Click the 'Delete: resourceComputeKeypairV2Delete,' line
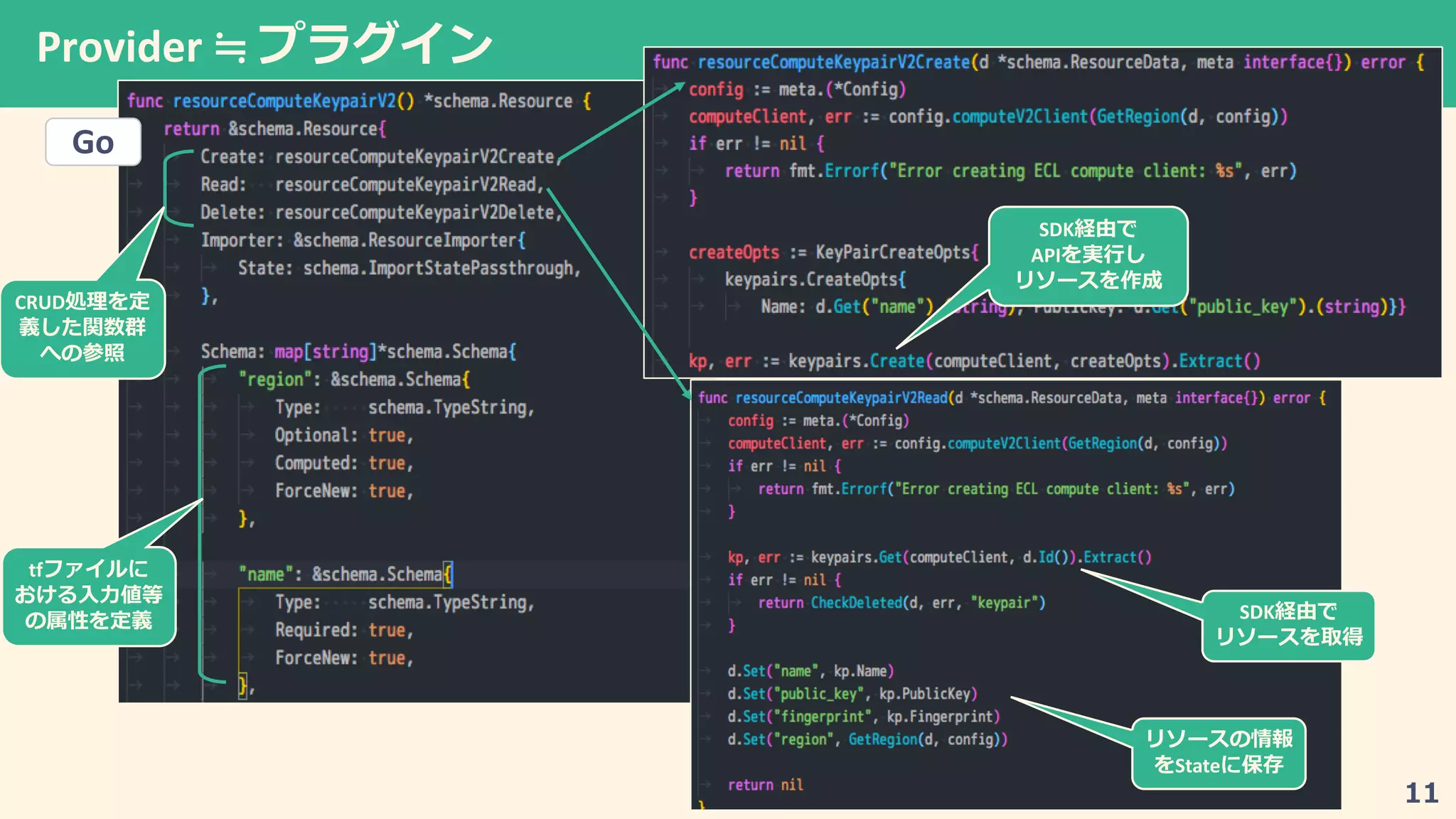Viewport: 1456px width, 819px height. 381,212
